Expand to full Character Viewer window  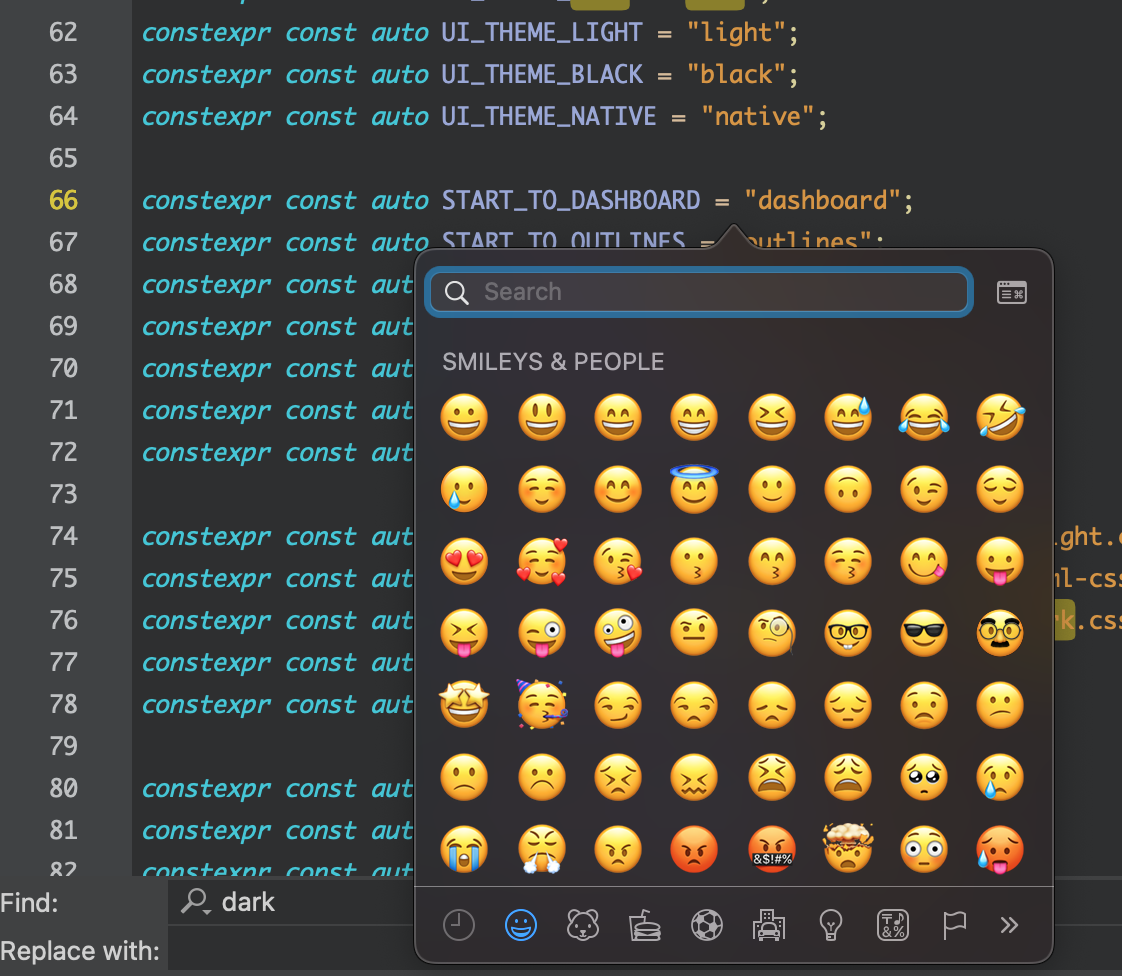pyautogui.click(x=1011, y=292)
